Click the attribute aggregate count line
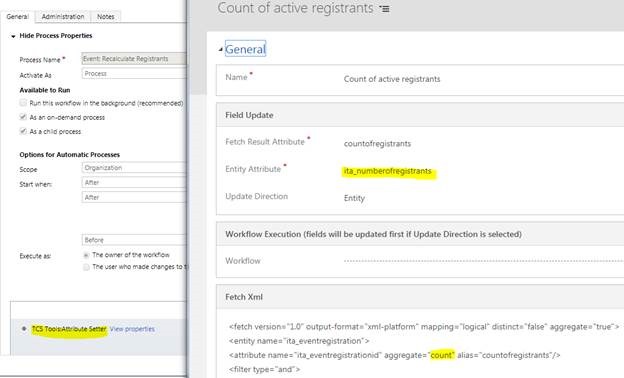This screenshot has width=624, height=378. 394,355
